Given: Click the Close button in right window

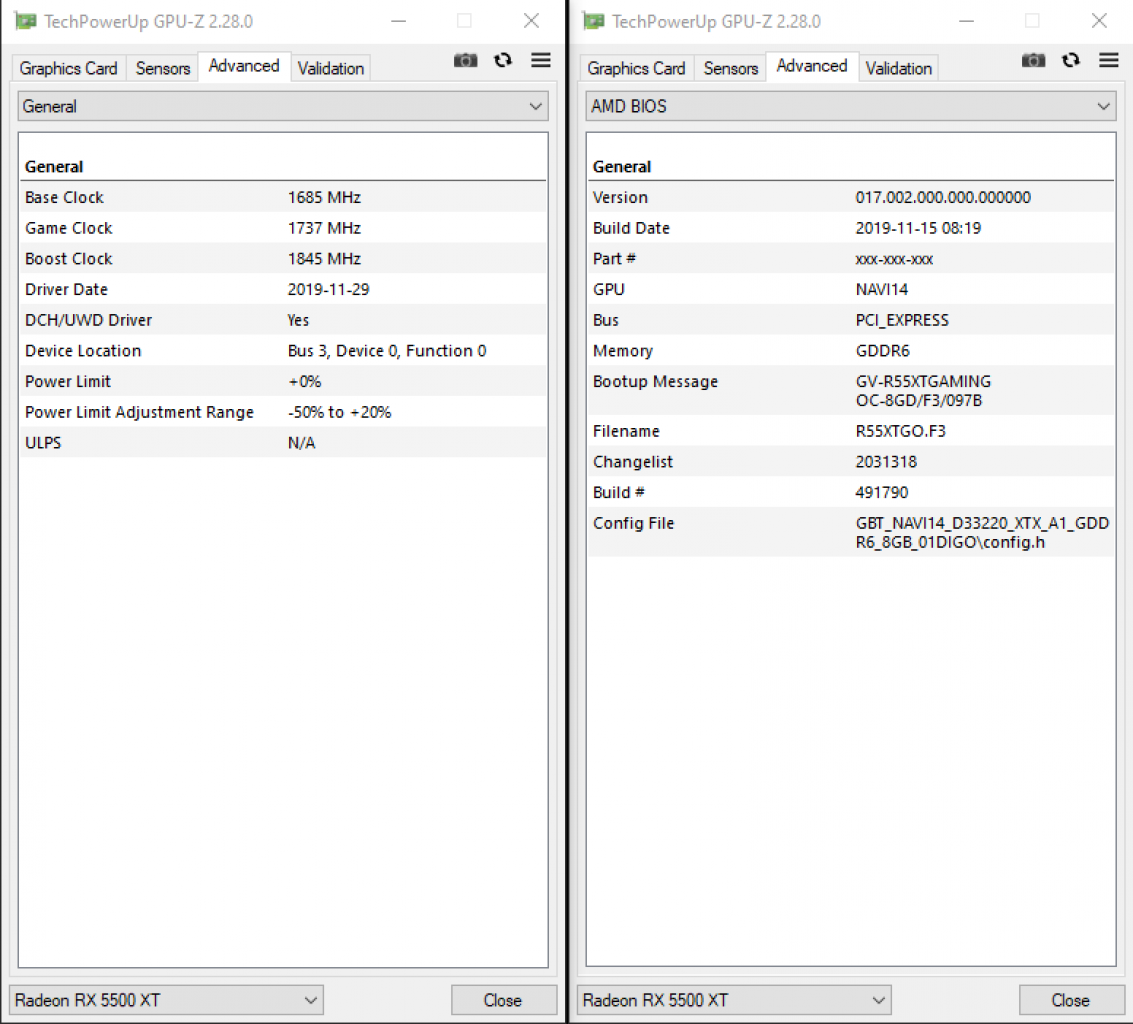Looking at the screenshot, I should pos(1071,1000).
